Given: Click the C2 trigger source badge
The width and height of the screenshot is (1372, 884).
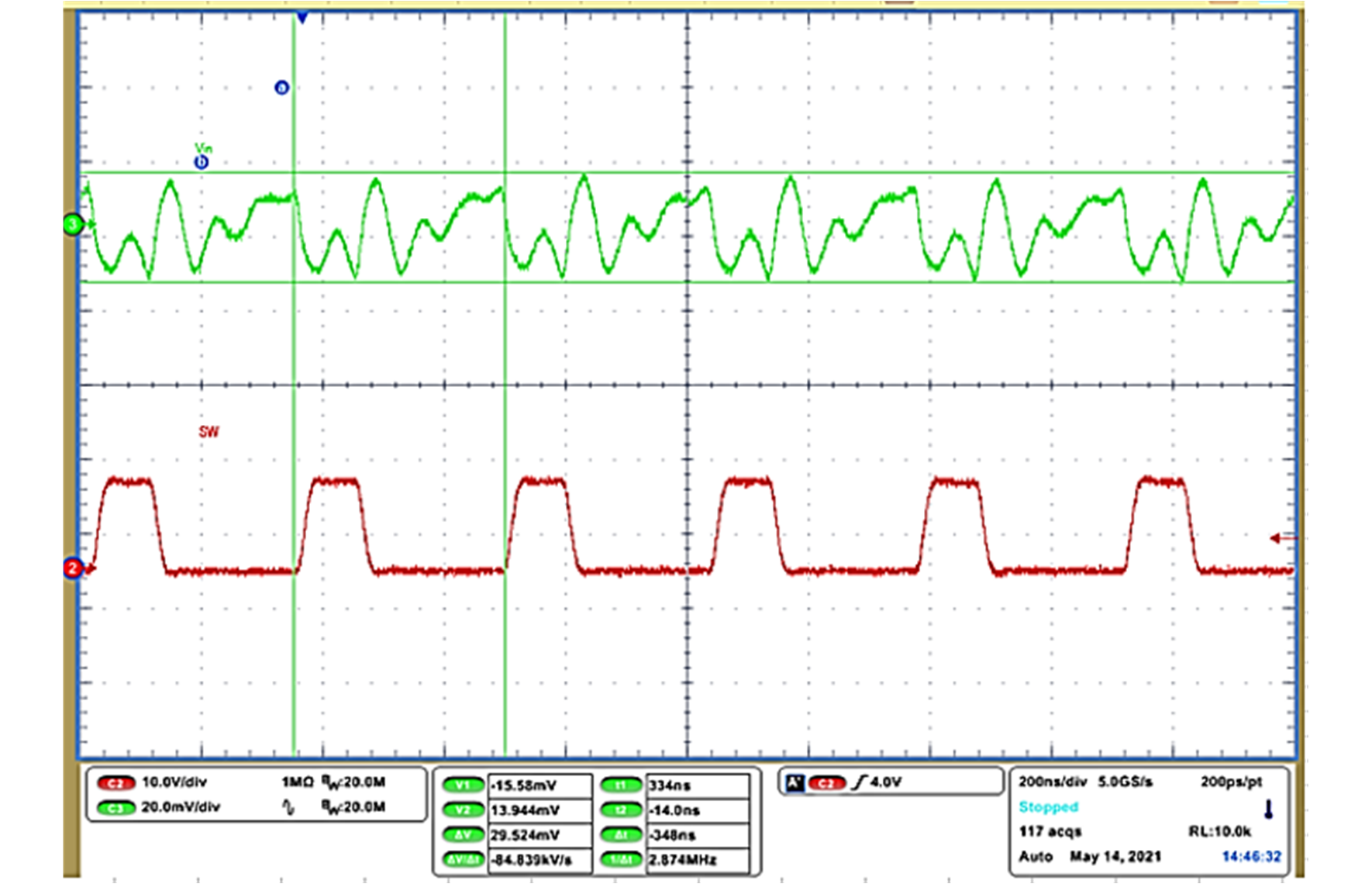Looking at the screenshot, I should [826, 783].
